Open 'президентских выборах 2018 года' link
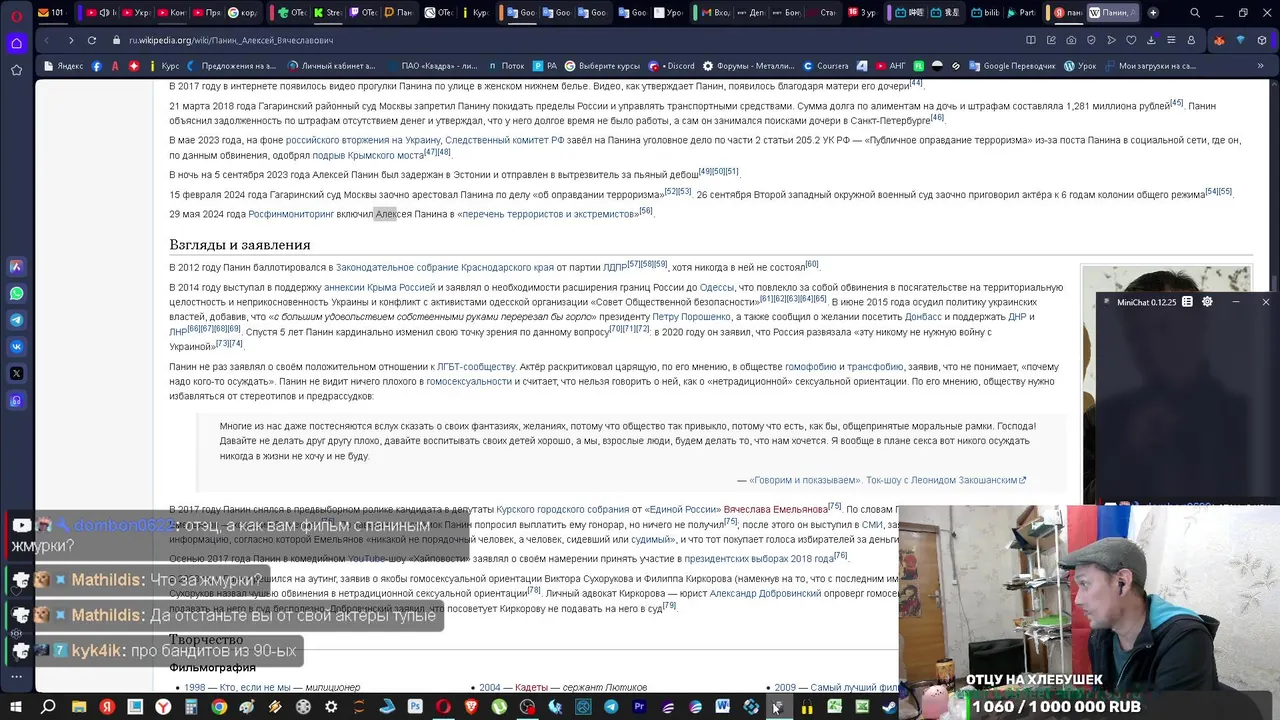Screen dimensions: 1280x720 tap(759, 558)
